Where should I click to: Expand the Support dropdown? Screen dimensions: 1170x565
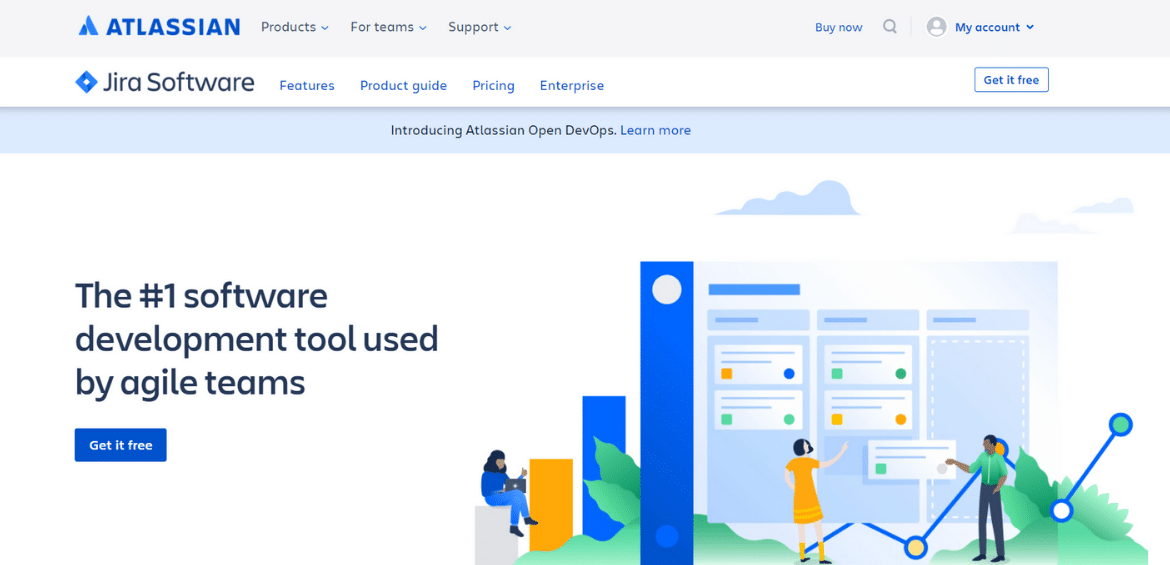point(480,27)
